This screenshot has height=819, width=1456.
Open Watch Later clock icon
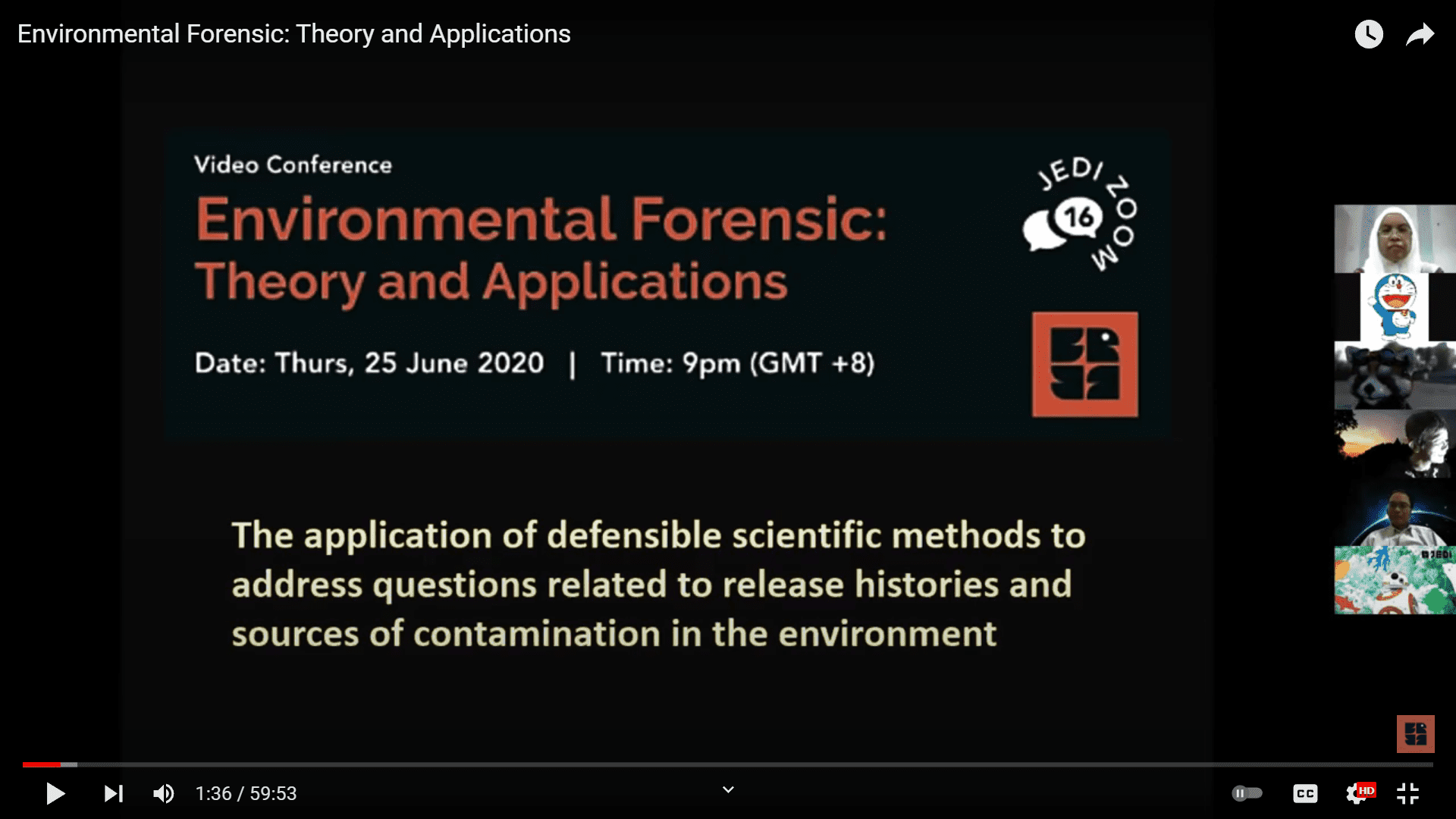[1369, 34]
